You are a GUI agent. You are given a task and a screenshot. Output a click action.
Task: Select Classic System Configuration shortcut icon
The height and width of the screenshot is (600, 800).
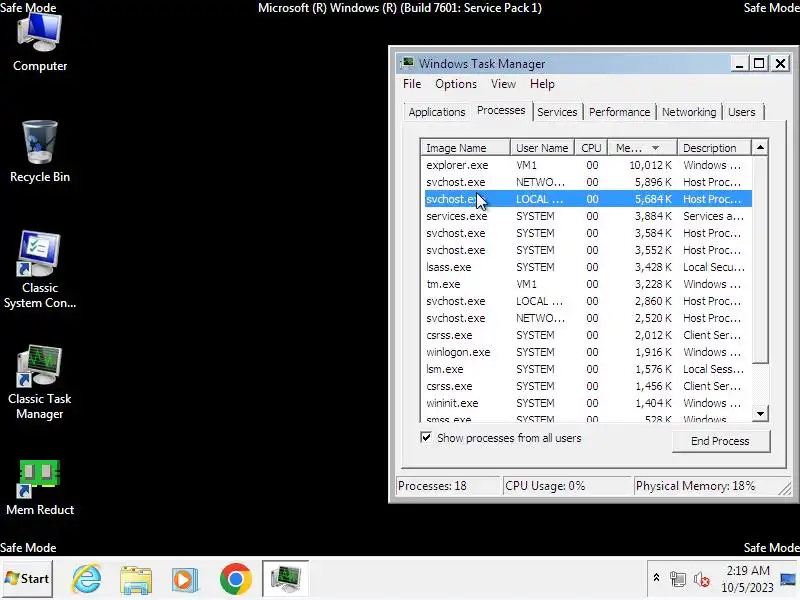[40, 269]
